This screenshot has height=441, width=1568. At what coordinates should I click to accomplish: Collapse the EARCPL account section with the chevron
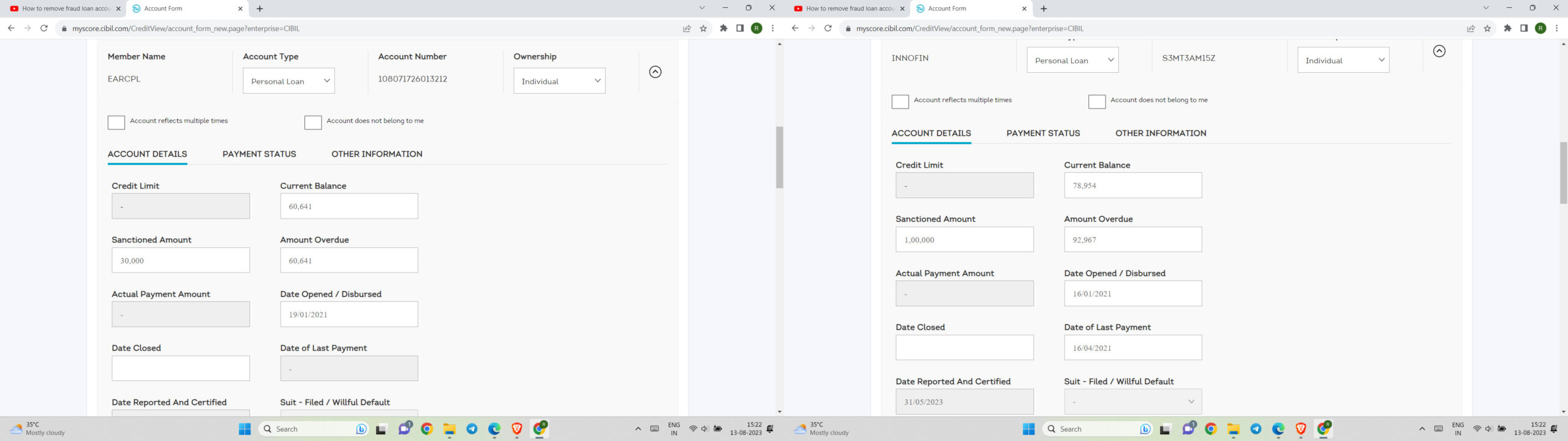point(655,72)
